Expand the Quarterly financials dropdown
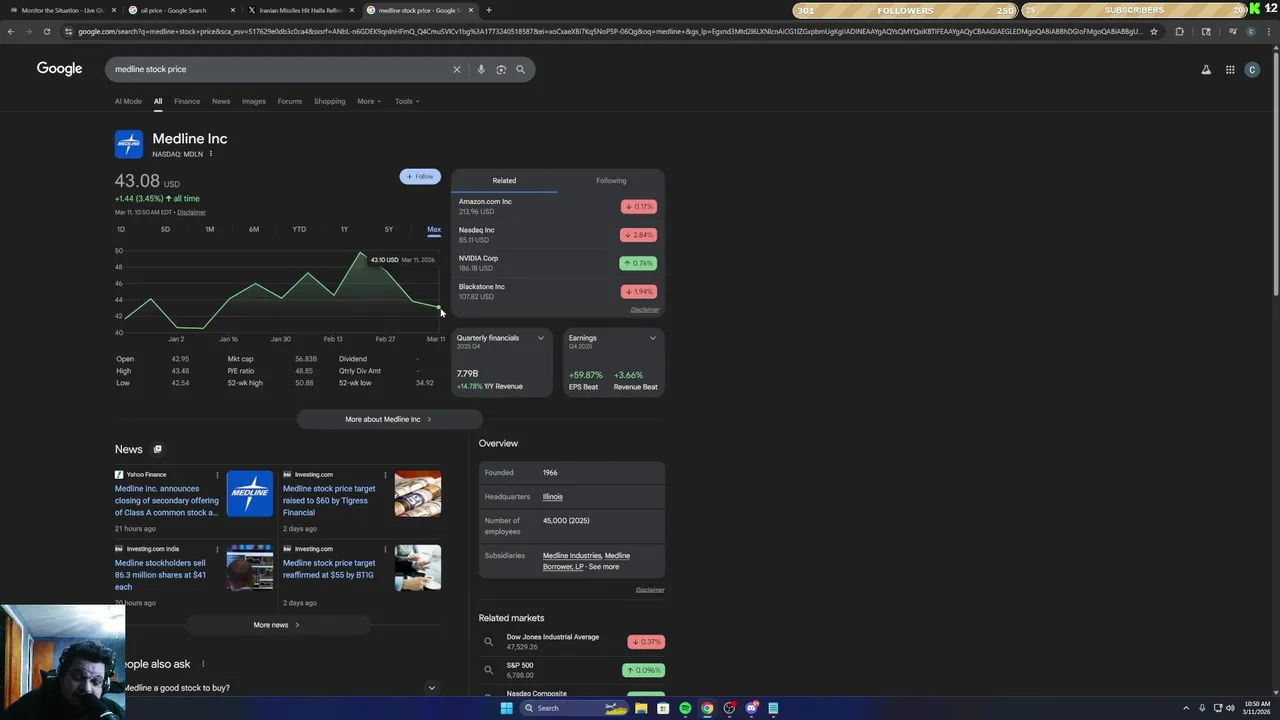1280x720 pixels. coord(541,338)
